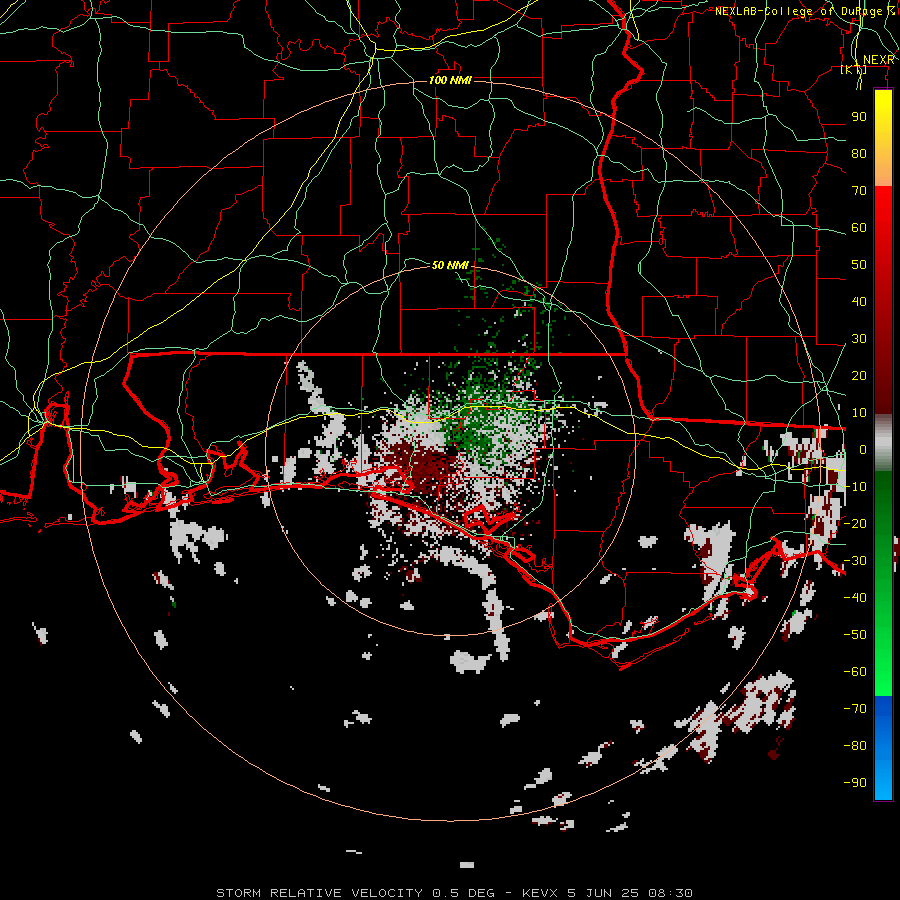Click the 100 NMI range ring label
Screen dimensions: 900x900
(x=450, y=80)
